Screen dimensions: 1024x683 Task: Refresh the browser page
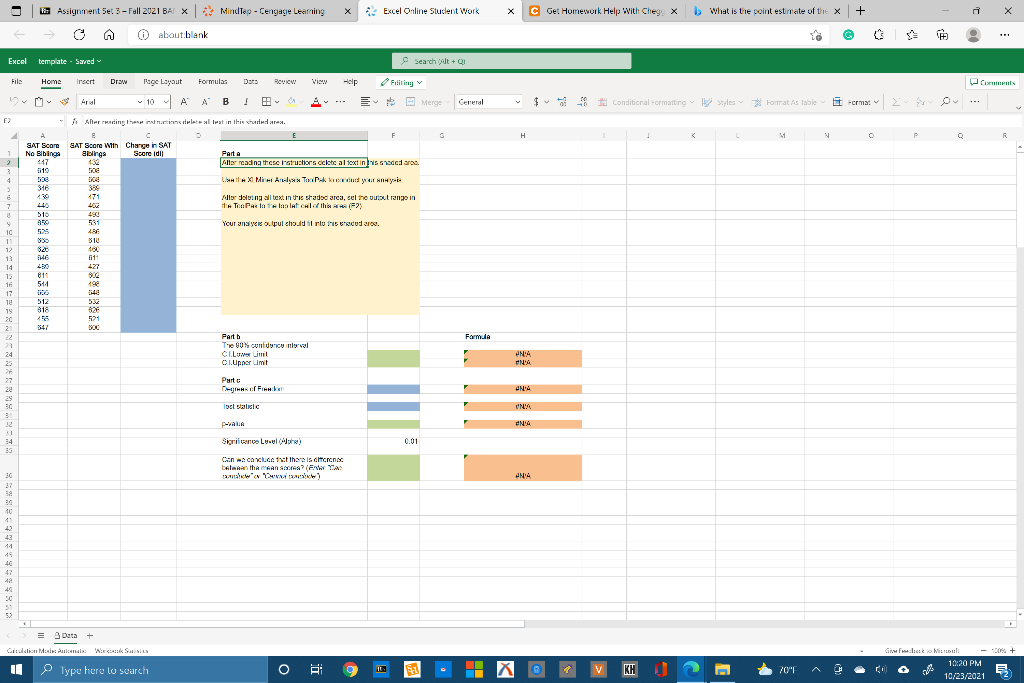tap(79, 35)
